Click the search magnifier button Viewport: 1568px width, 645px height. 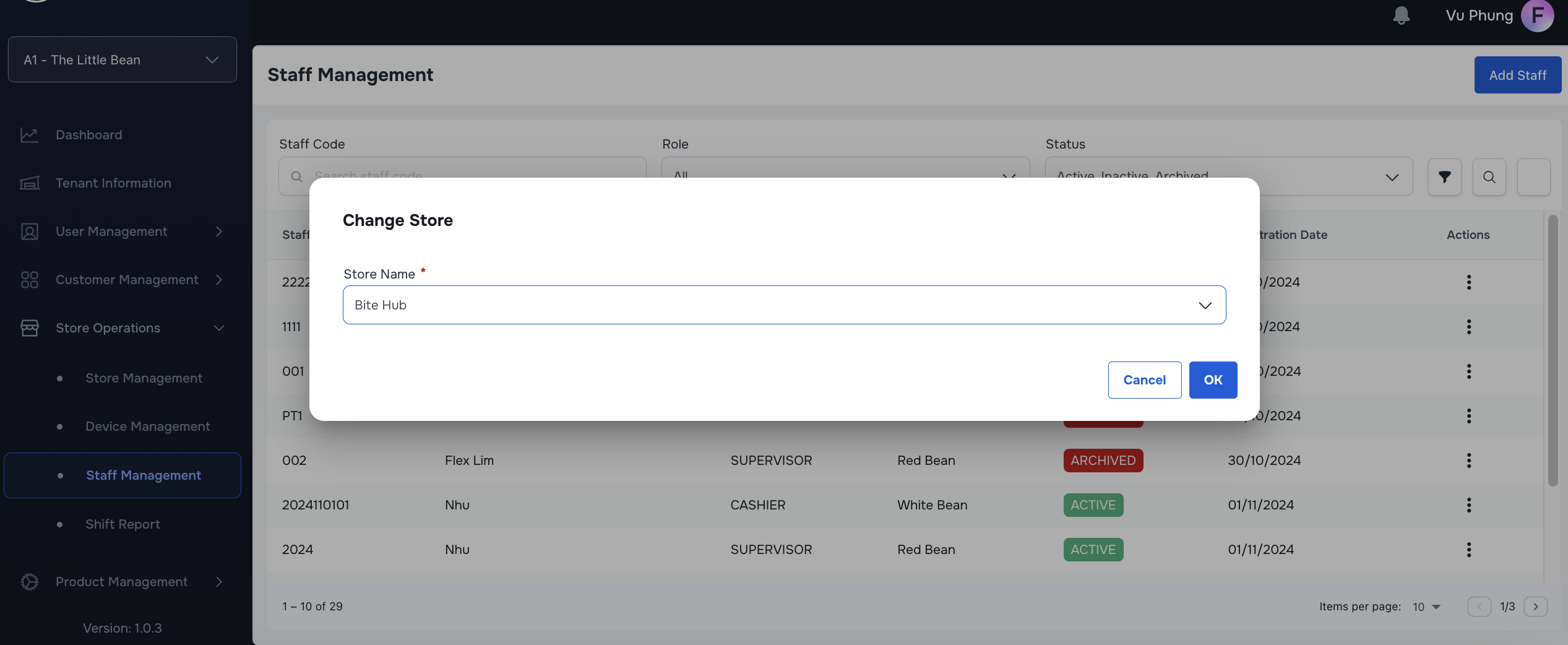coord(1489,177)
